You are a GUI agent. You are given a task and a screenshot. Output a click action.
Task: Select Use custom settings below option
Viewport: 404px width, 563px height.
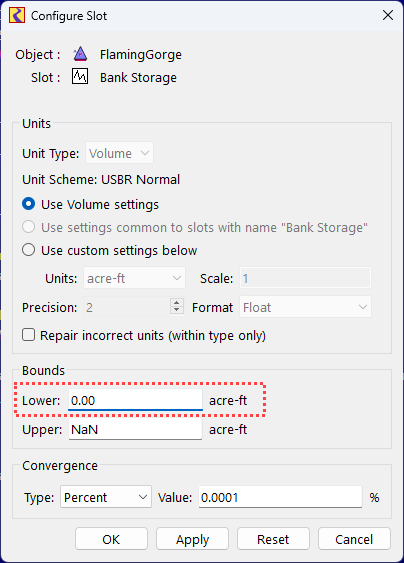pos(29,250)
